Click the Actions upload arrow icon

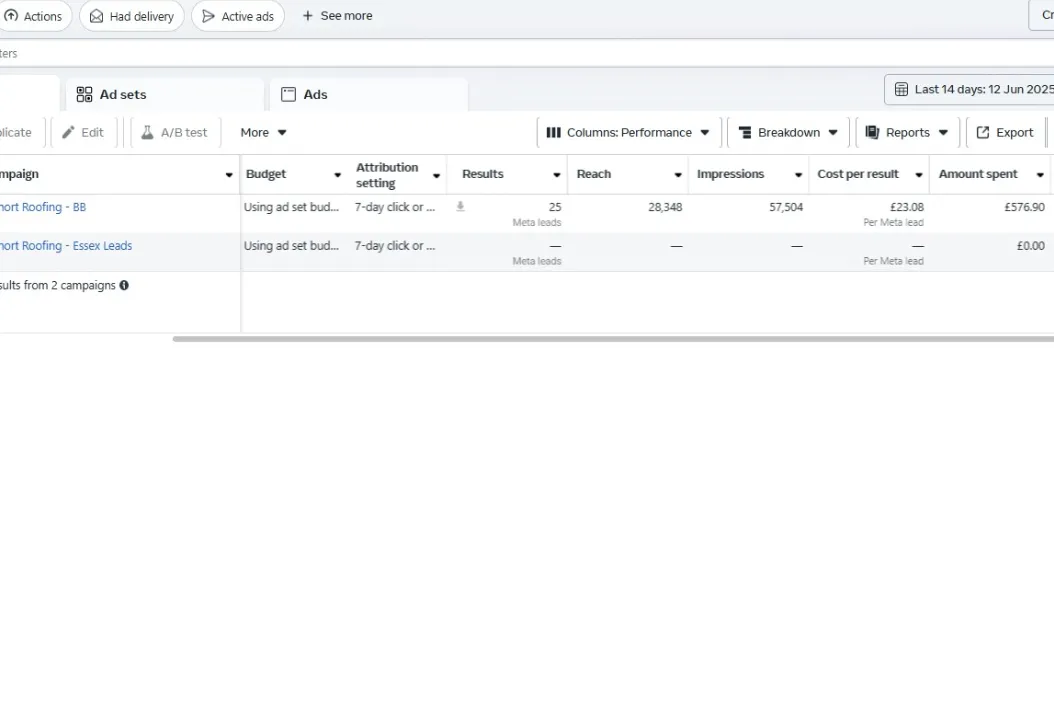point(11,15)
